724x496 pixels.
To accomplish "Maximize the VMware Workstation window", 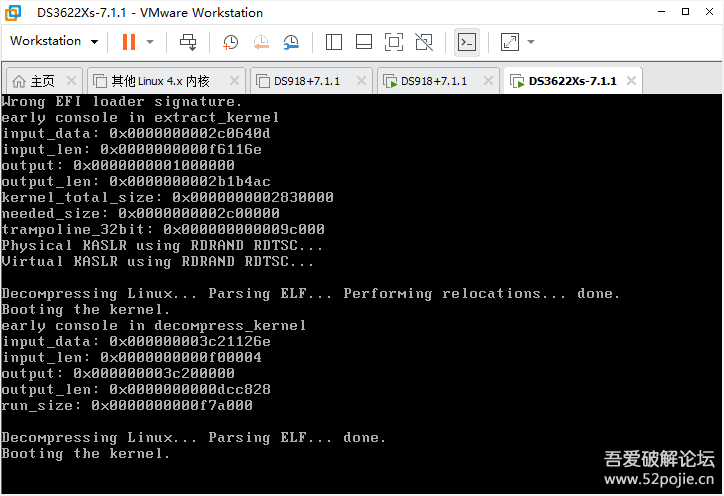I will (686, 12).
